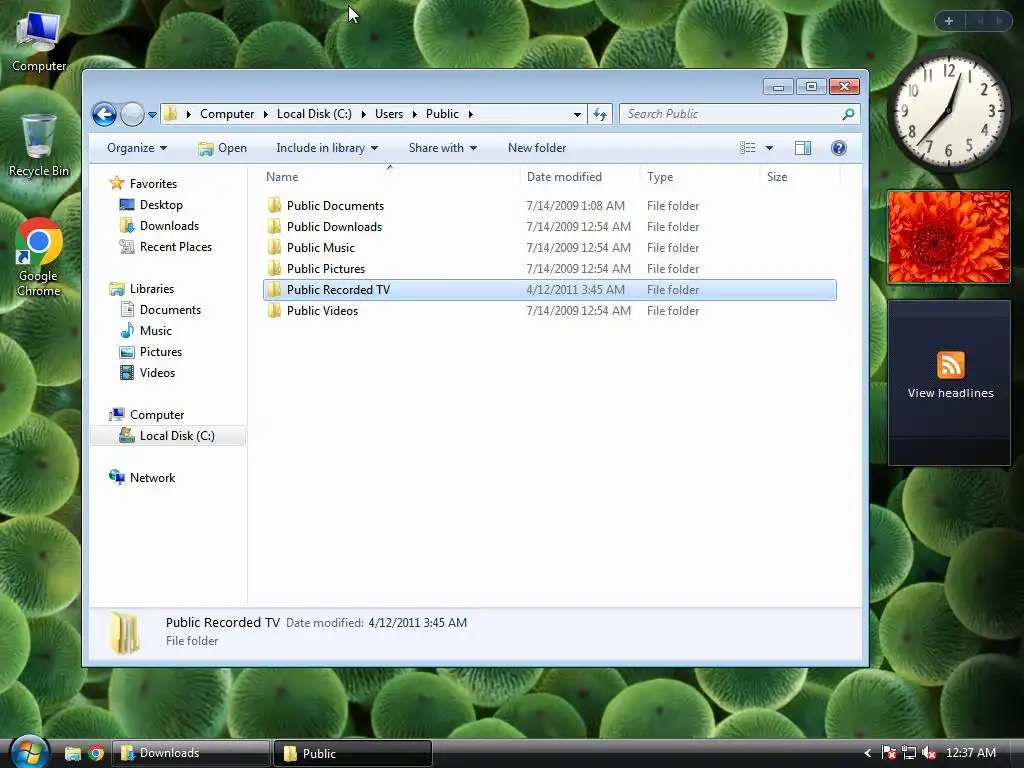Select the Google Chrome desktop shortcut
Screen dimensions: 1024x768
(39, 258)
